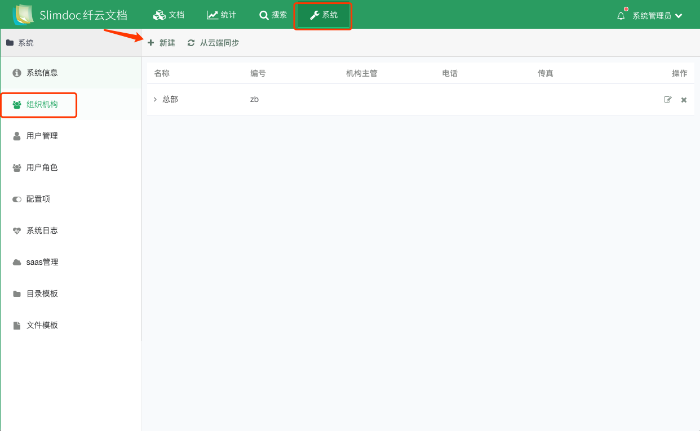Open 文件模板 in the sidebar

(x=71, y=325)
